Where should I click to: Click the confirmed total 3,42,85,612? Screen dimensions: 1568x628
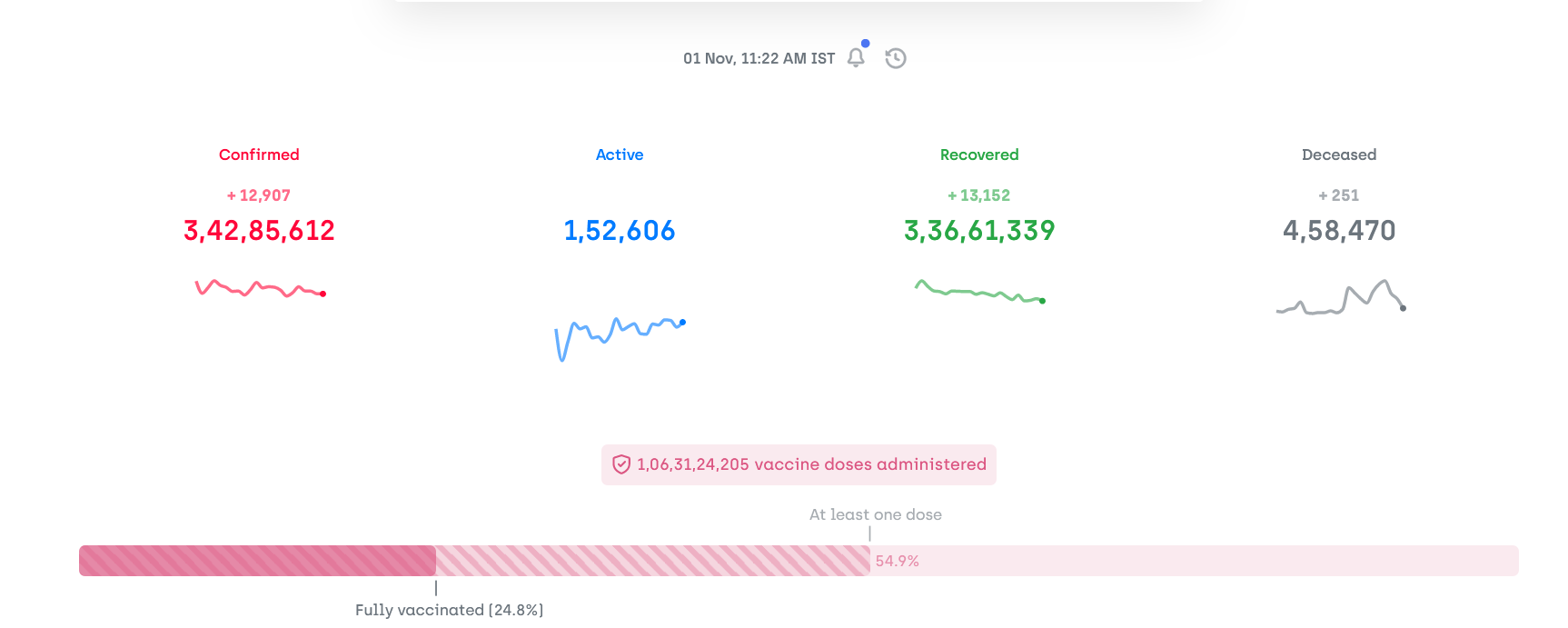pos(259,231)
